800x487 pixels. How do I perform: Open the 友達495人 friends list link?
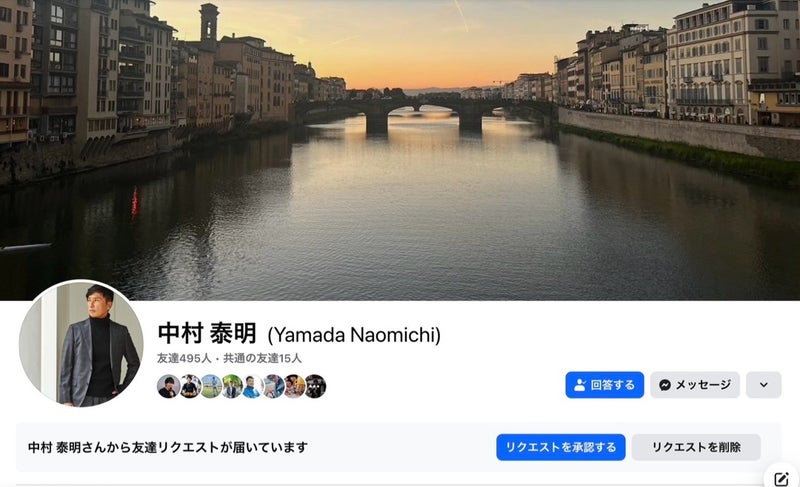pyautogui.click(x=184, y=358)
